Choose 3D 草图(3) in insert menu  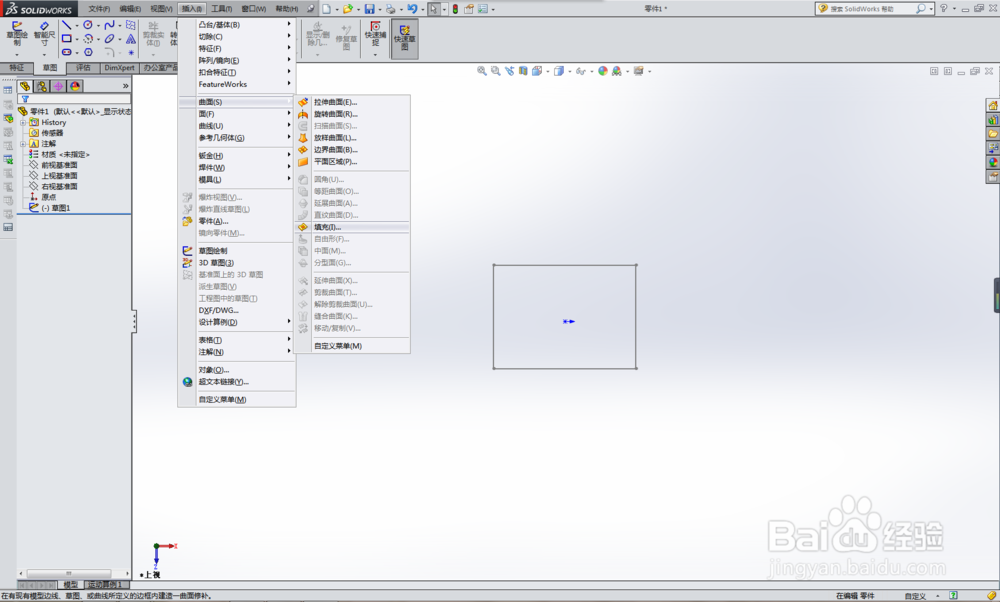click(x=237, y=263)
